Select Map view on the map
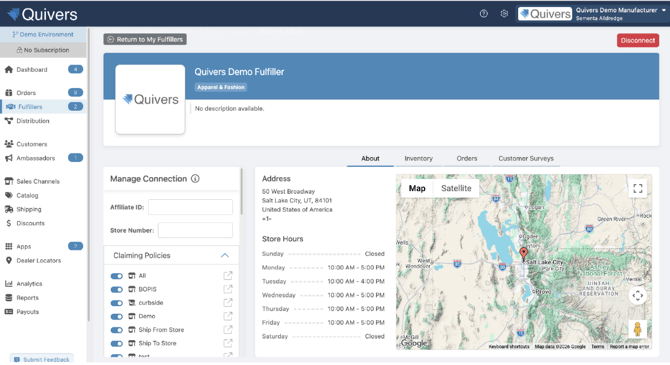Screen dimensions: 670x365 [x=417, y=188]
